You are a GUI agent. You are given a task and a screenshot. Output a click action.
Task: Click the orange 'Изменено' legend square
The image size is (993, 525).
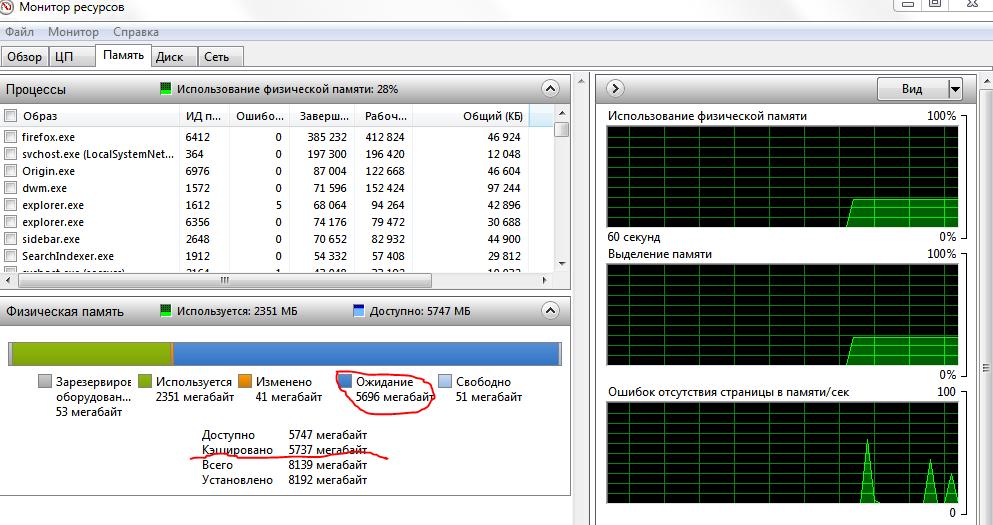tap(244, 381)
